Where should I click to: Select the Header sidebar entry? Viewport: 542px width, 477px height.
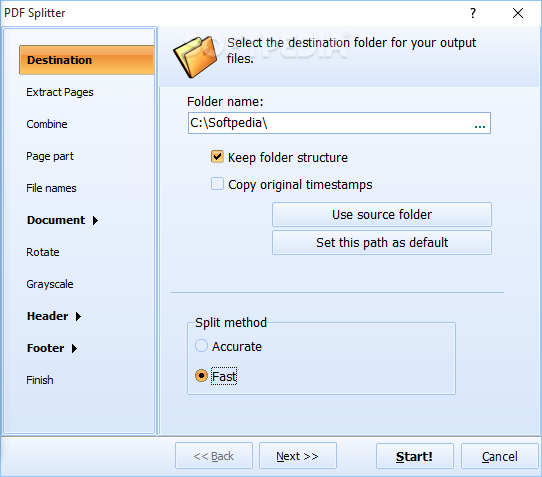(47, 316)
